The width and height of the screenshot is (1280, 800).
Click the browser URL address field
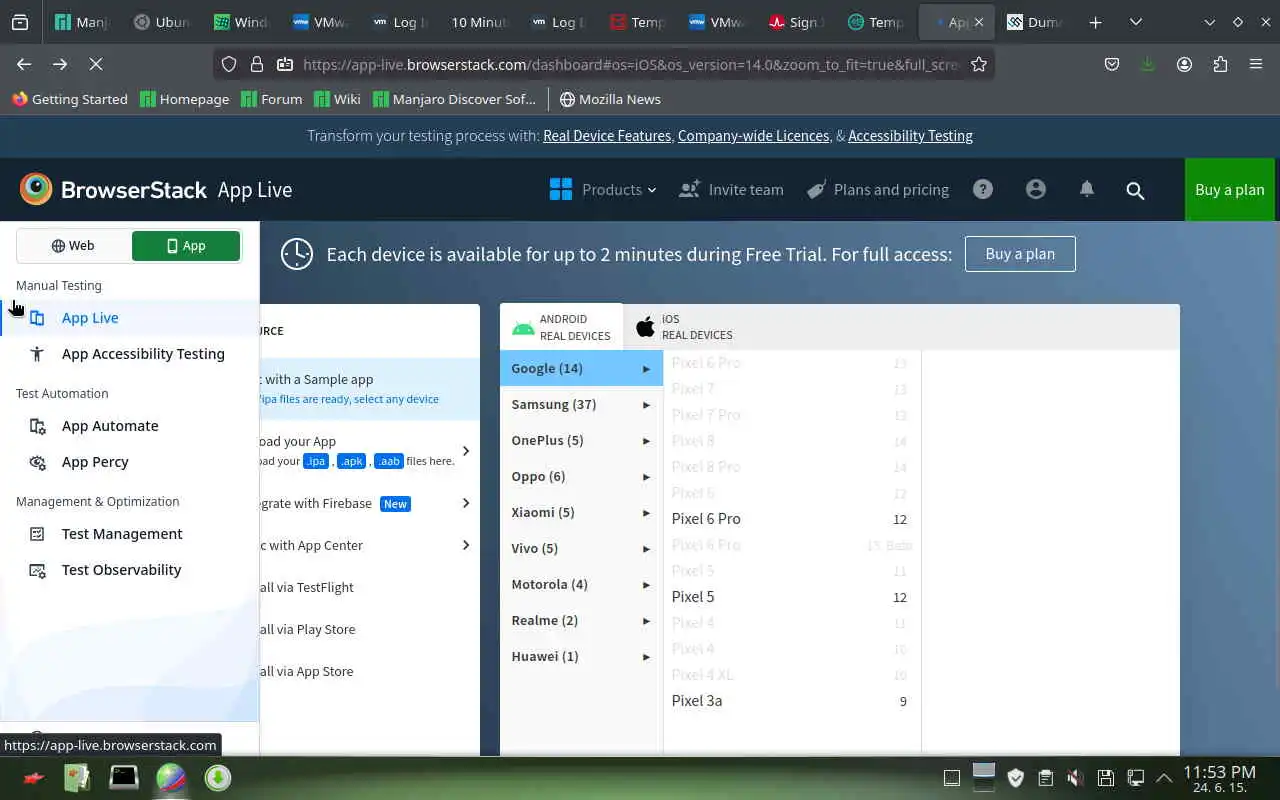coord(630,64)
